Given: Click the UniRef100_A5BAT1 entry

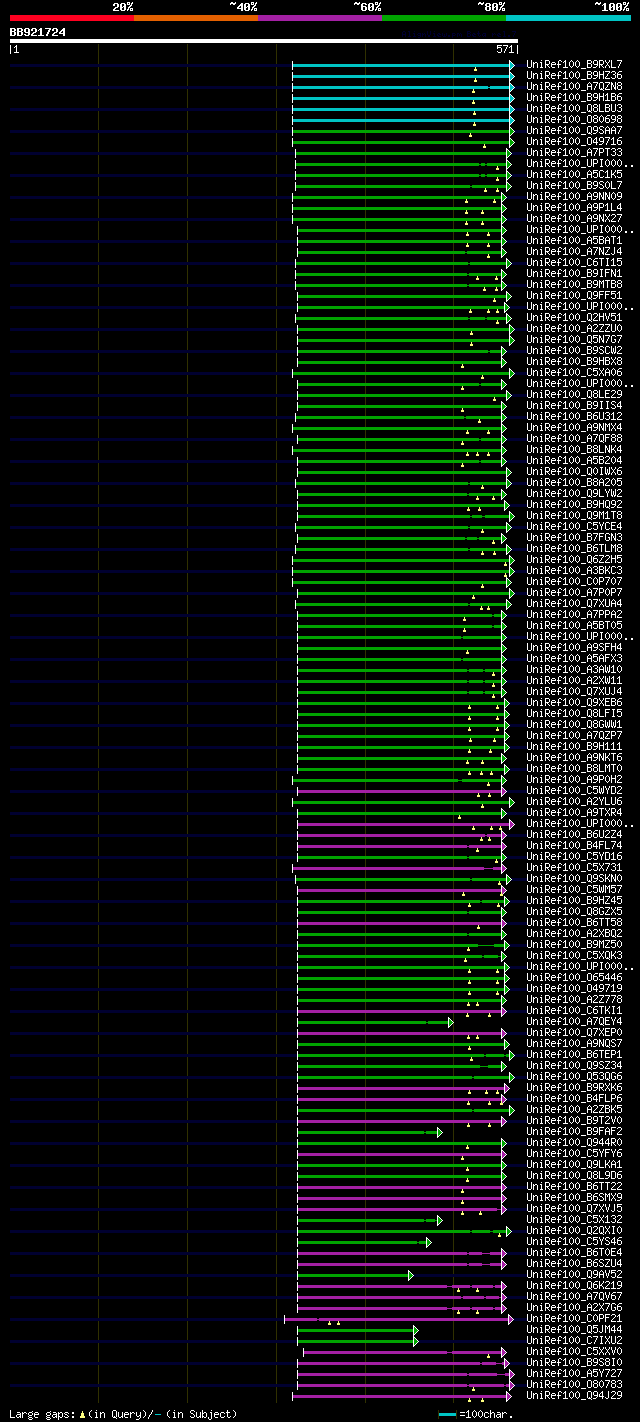Looking at the screenshot, I should pos(574,240).
